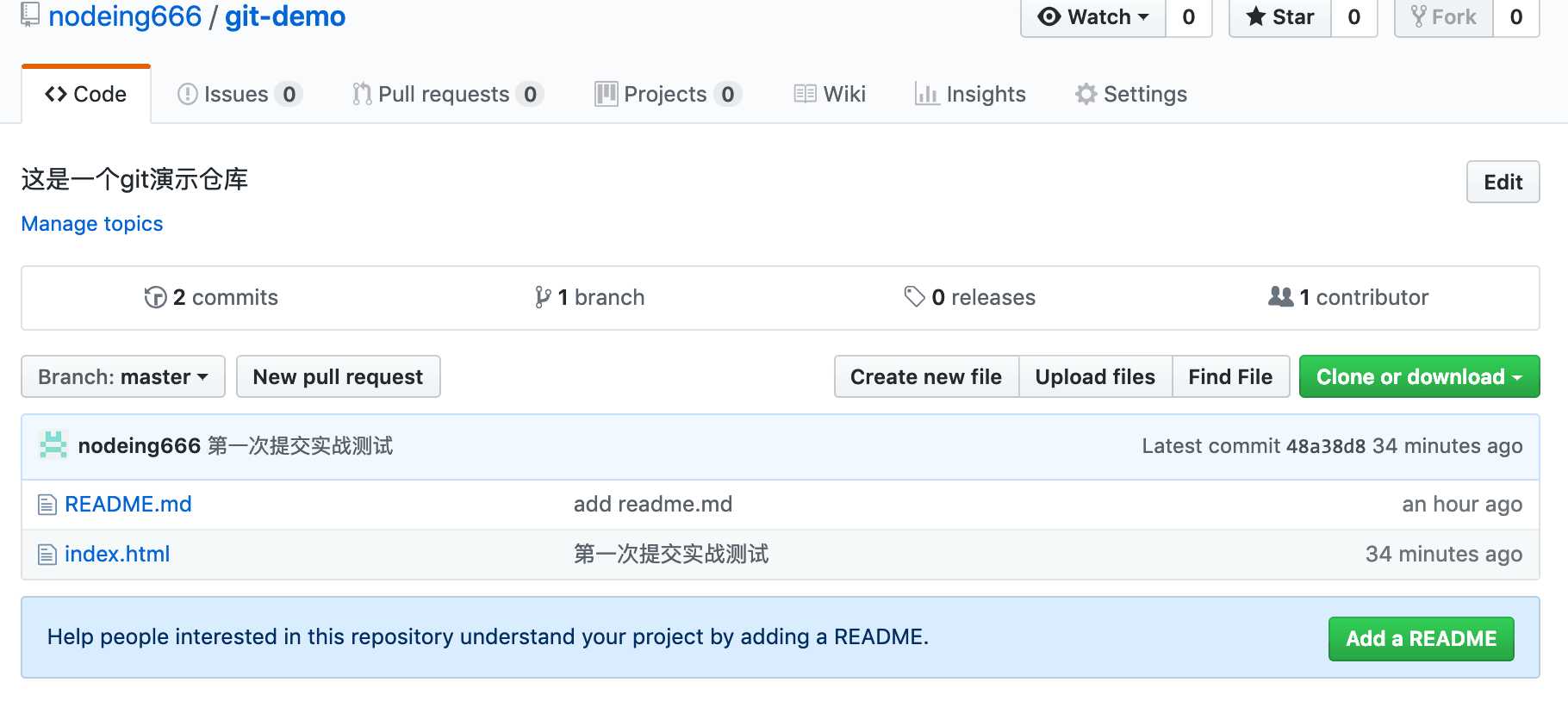1568x701 pixels.
Task: Open the Insights tab
Action: 970,94
